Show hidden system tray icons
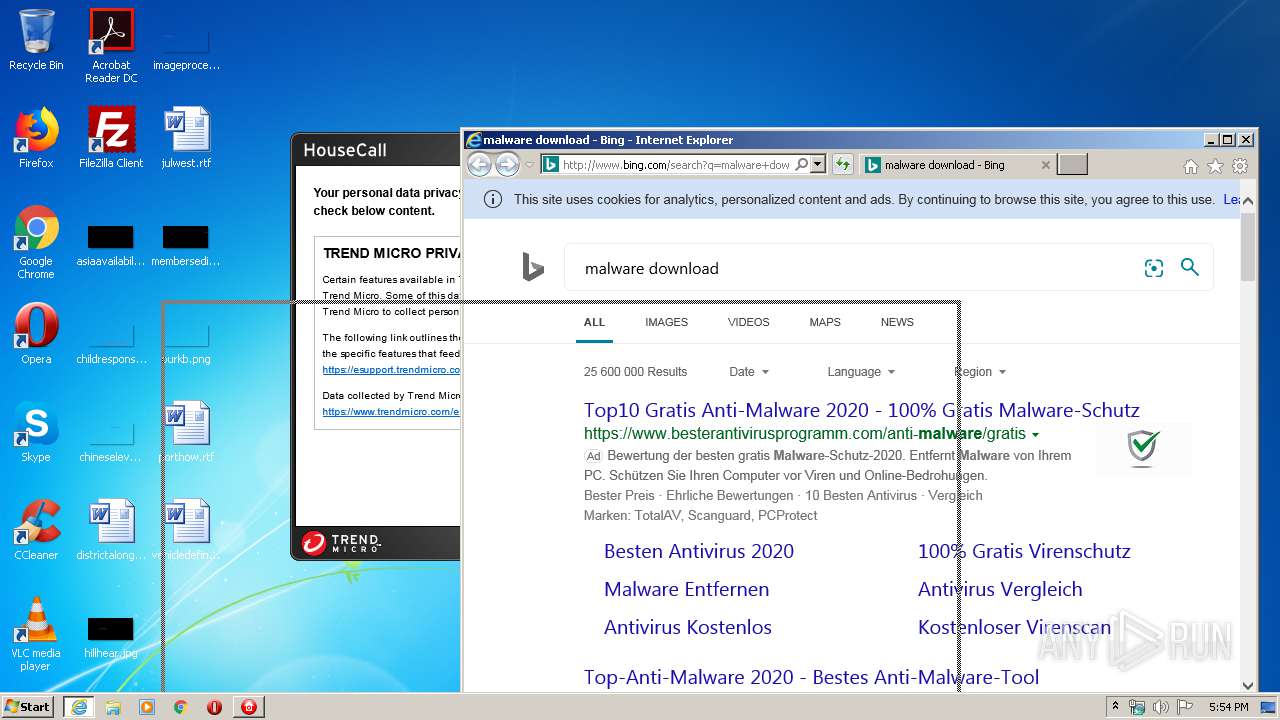 [1115, 707]
